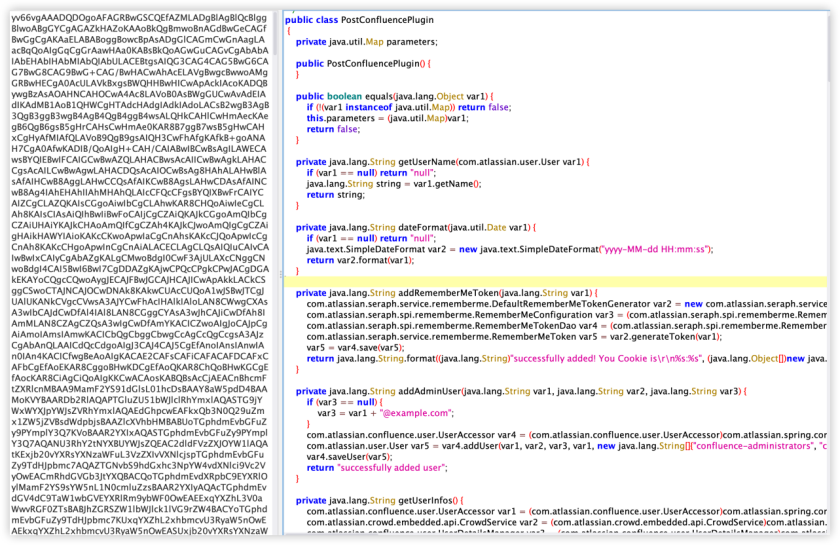840x545 pixels.
Task: Click the left base64 pane's vertical scrollbar
Action: (275, 33)
